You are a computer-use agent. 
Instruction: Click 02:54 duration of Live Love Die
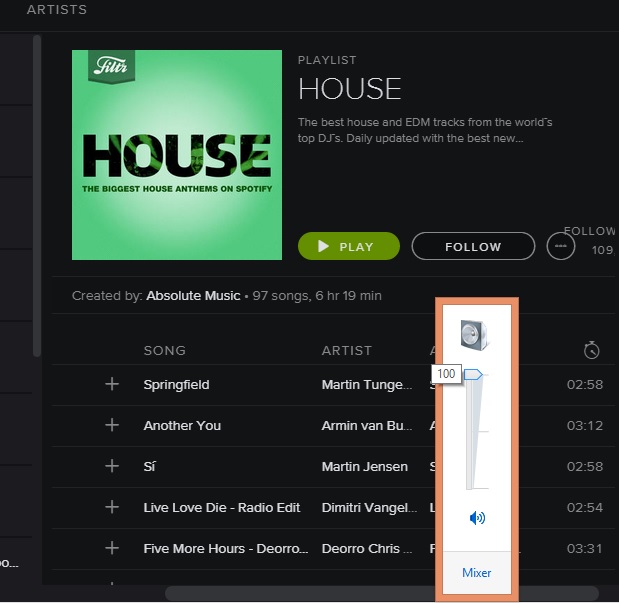point(585,508)
